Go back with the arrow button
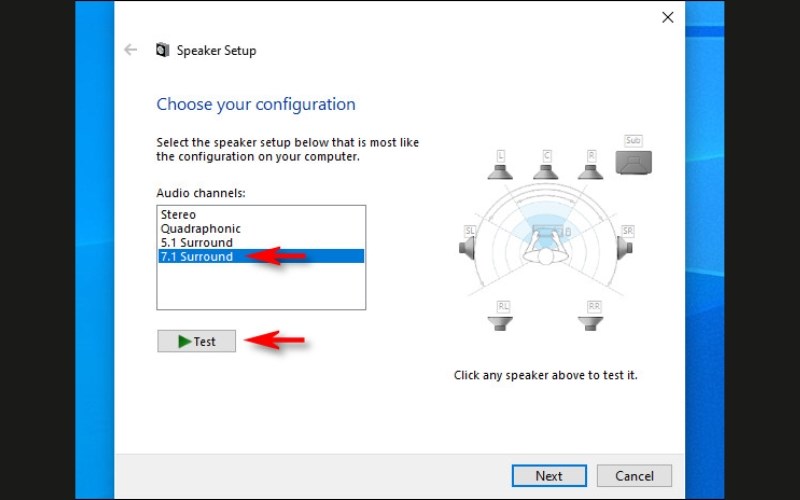 pos(131,49)
